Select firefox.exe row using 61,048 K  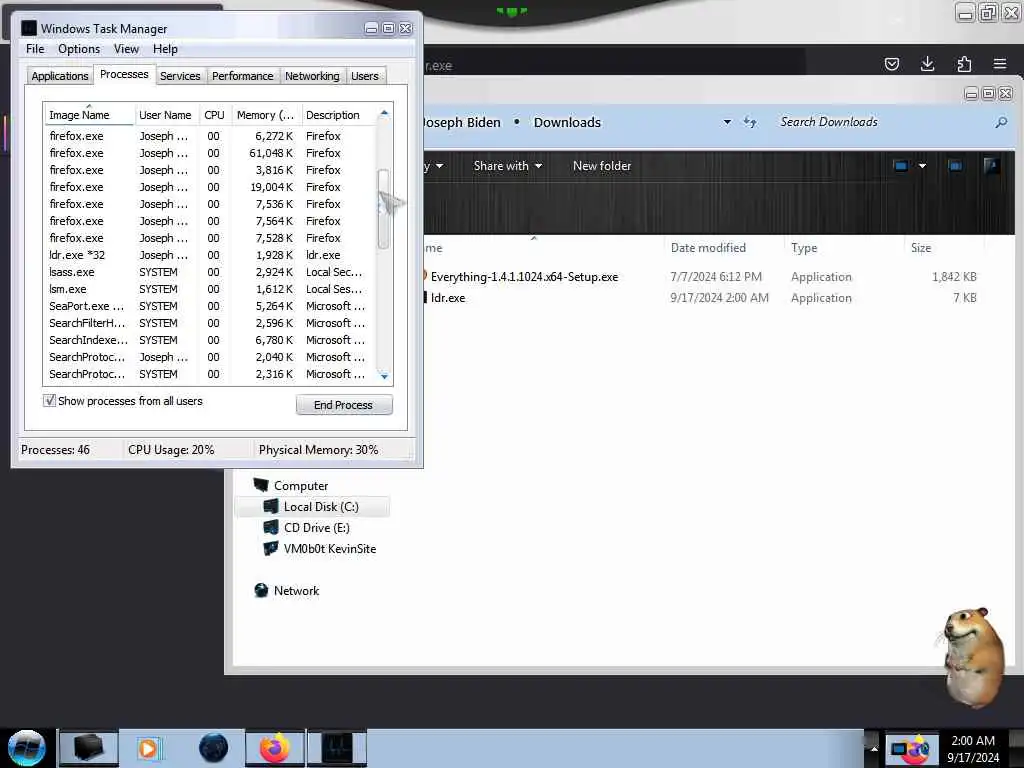[x=209, y=153]
